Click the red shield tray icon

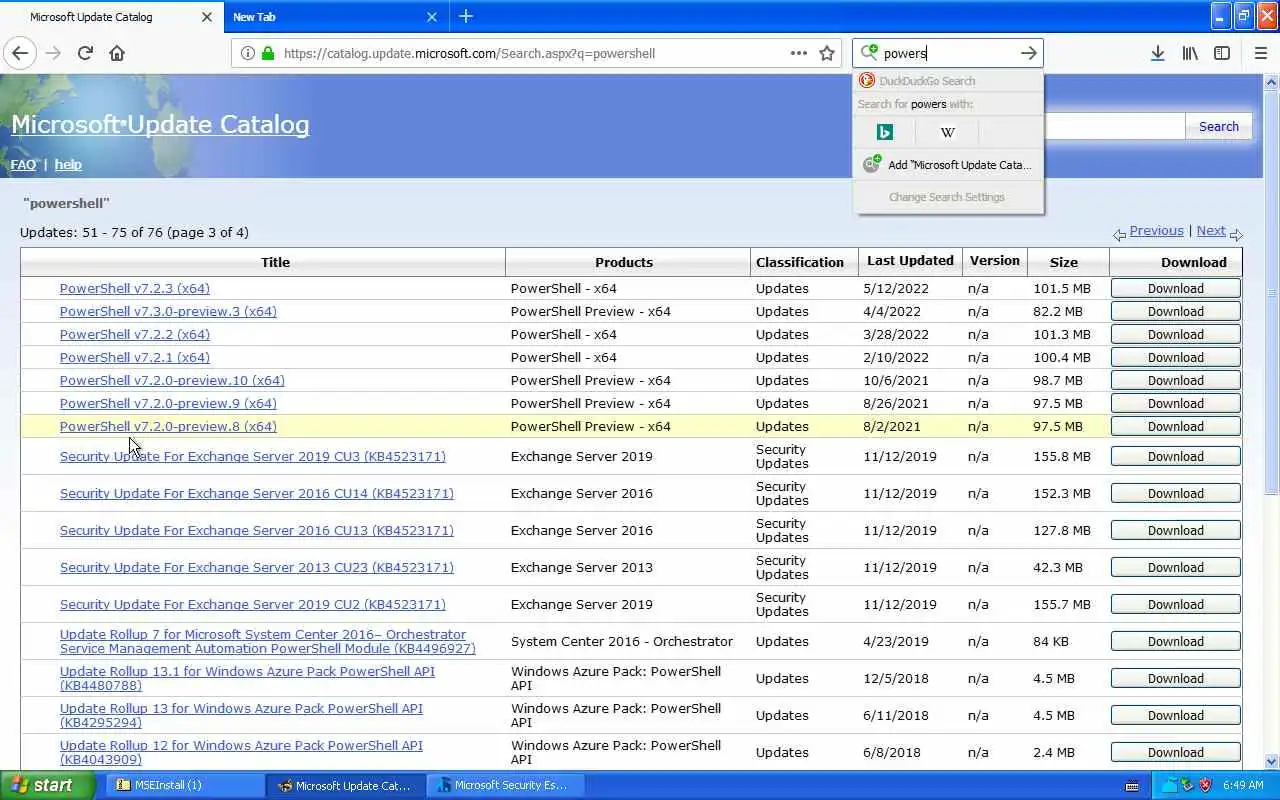pyautogui.click(x=1205, y=785)
